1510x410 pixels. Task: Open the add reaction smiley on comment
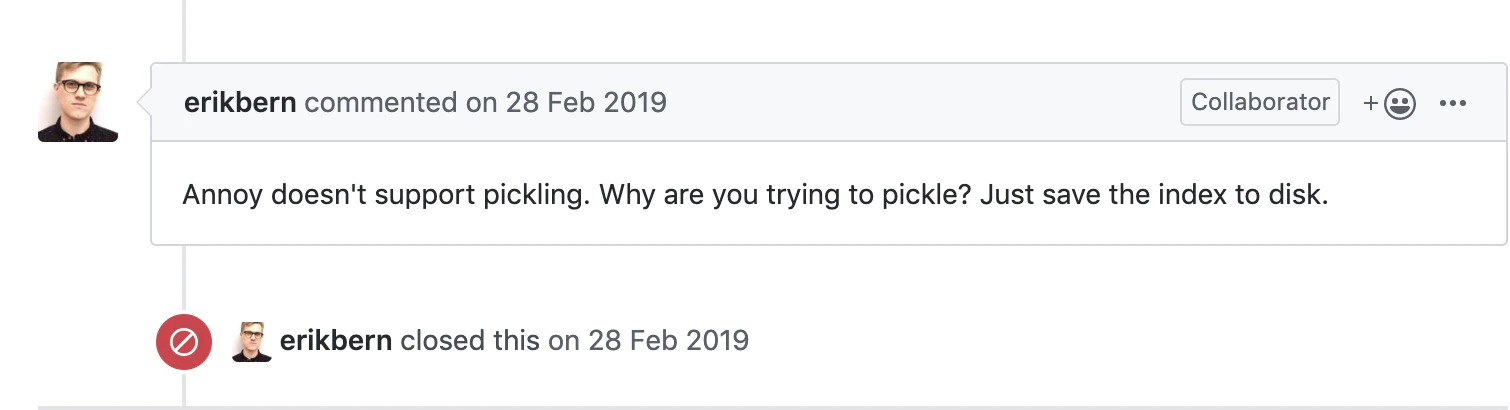[x=1400, y=103]
